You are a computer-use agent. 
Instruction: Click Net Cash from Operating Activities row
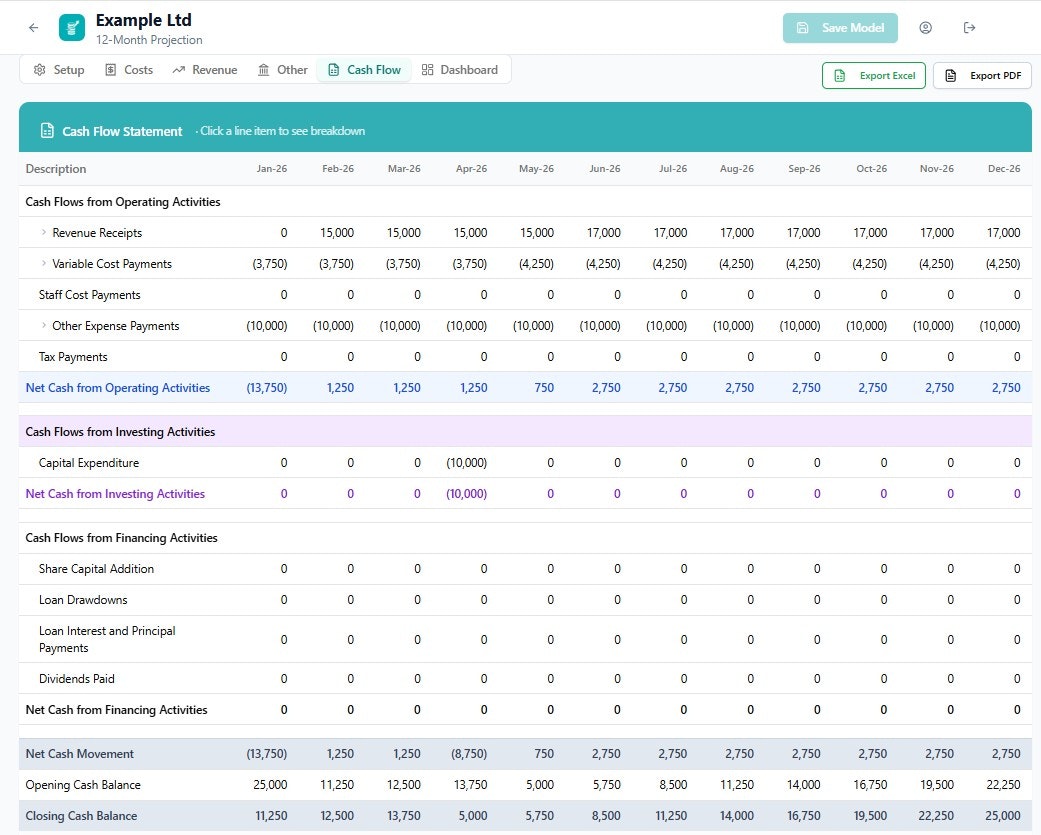click(x=525, y=388)
